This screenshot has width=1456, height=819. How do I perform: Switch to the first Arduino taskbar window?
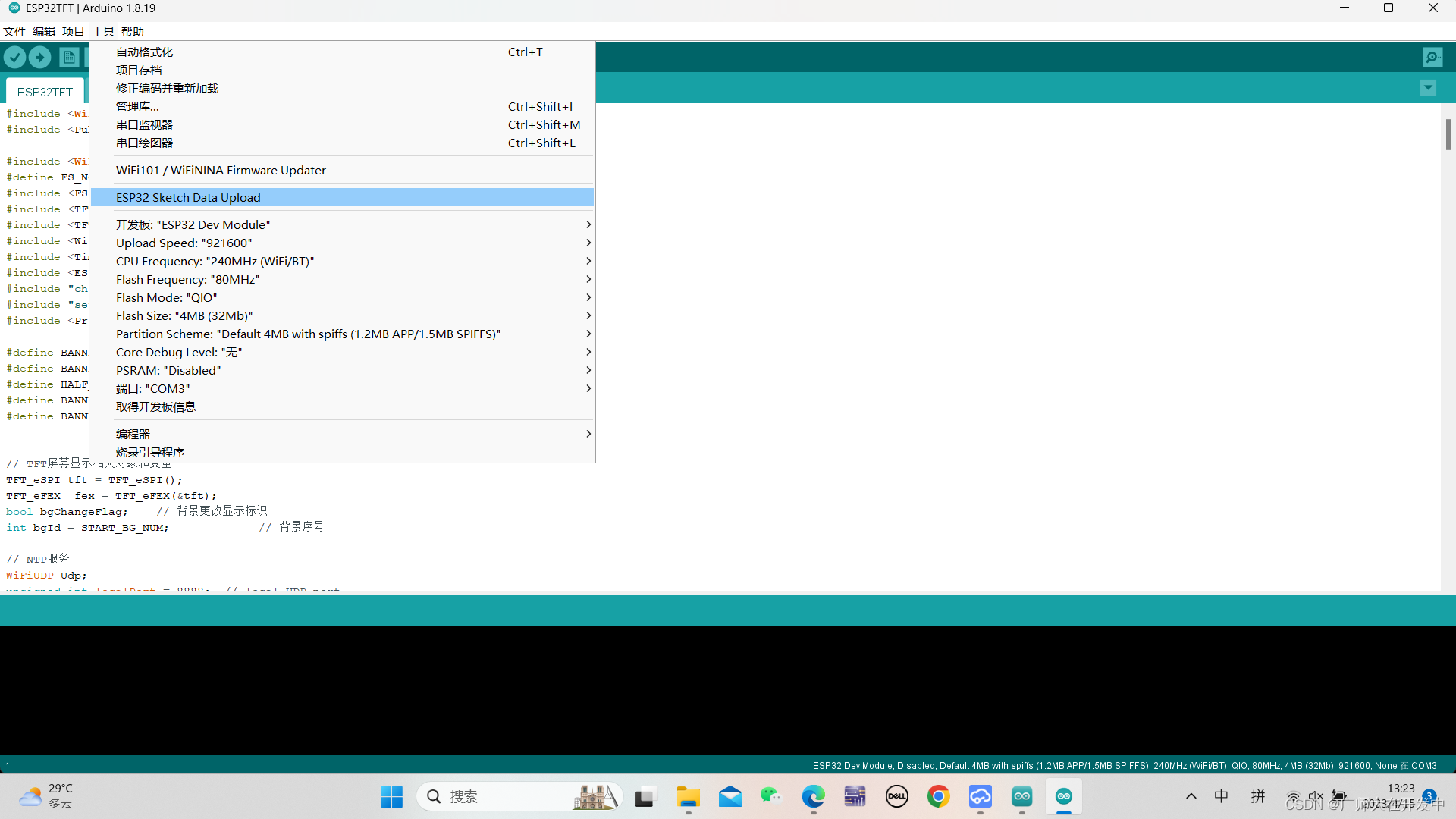pyautogui.click(x=1021, y=796)
